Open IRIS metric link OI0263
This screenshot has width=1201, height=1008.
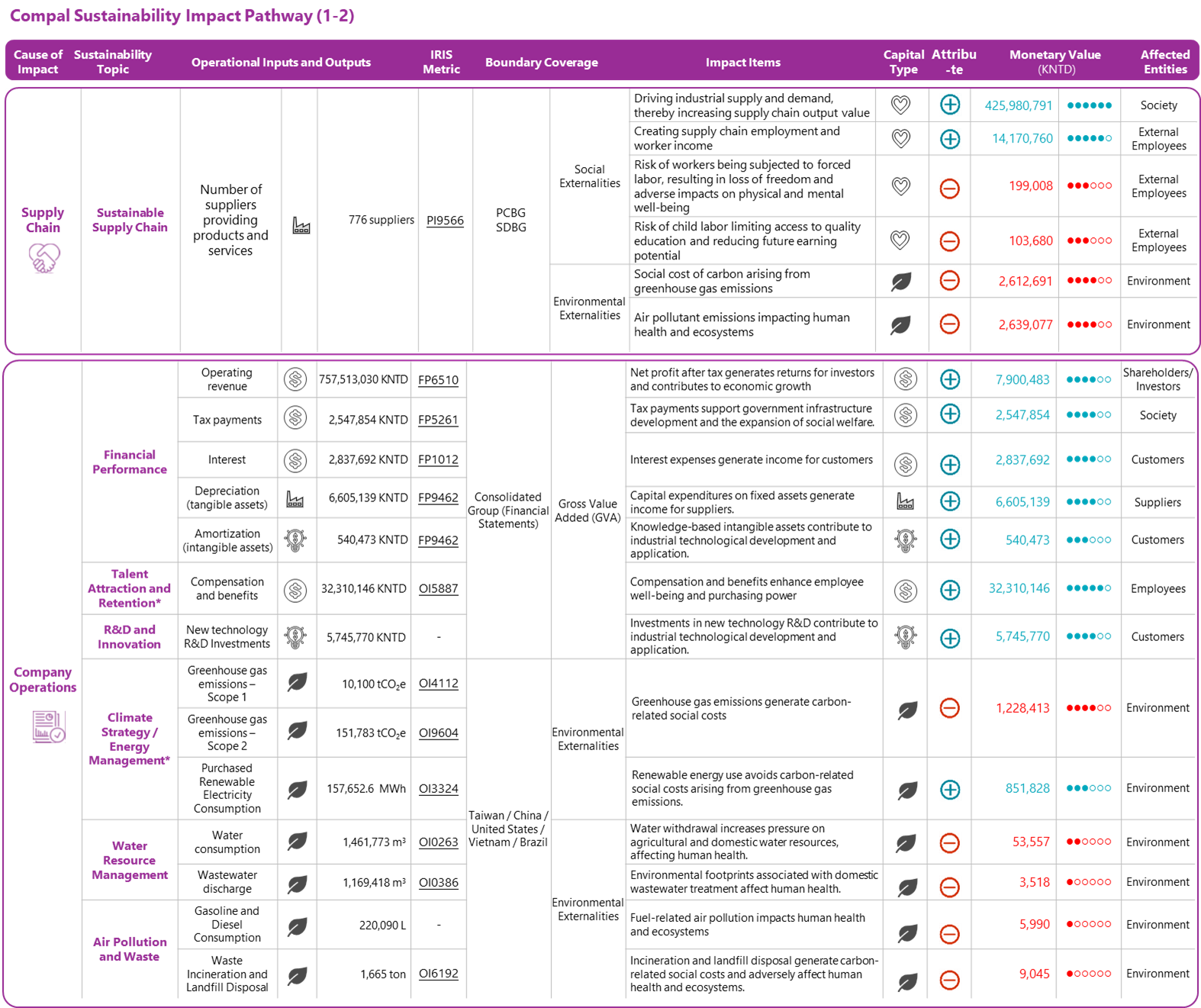pyautogui.click(x=439, y=842)
